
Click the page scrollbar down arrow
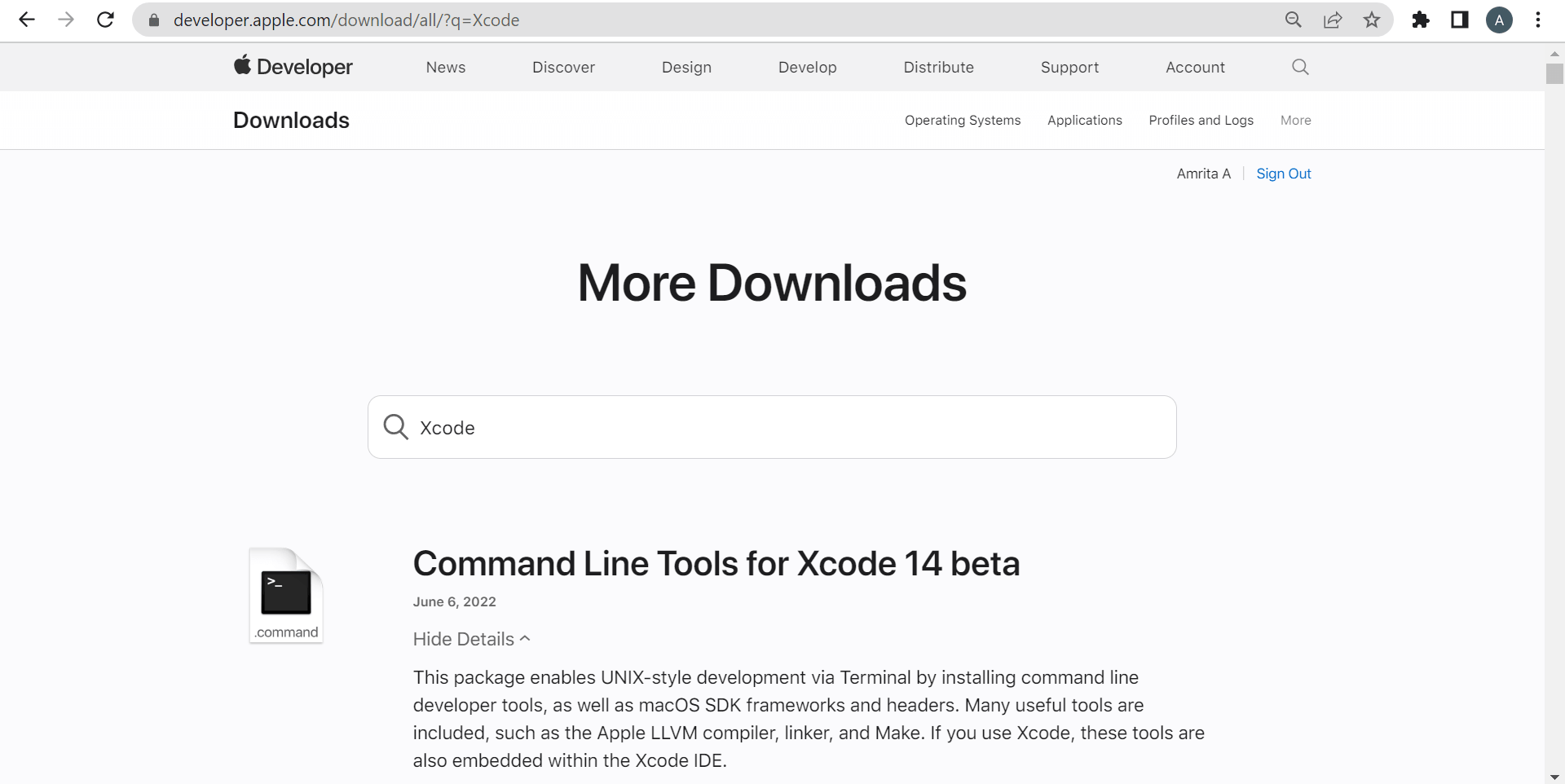1554,777
